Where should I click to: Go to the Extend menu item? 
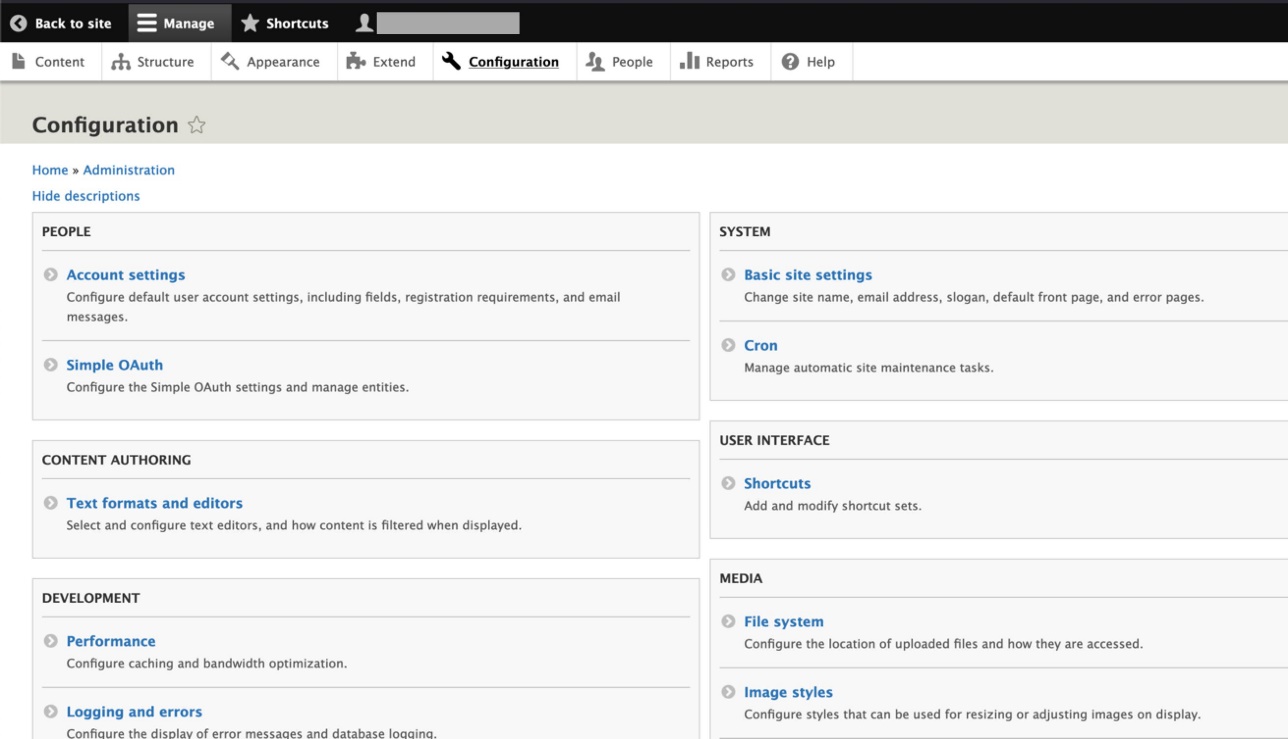pyautogui.click(x=385, y=62)
